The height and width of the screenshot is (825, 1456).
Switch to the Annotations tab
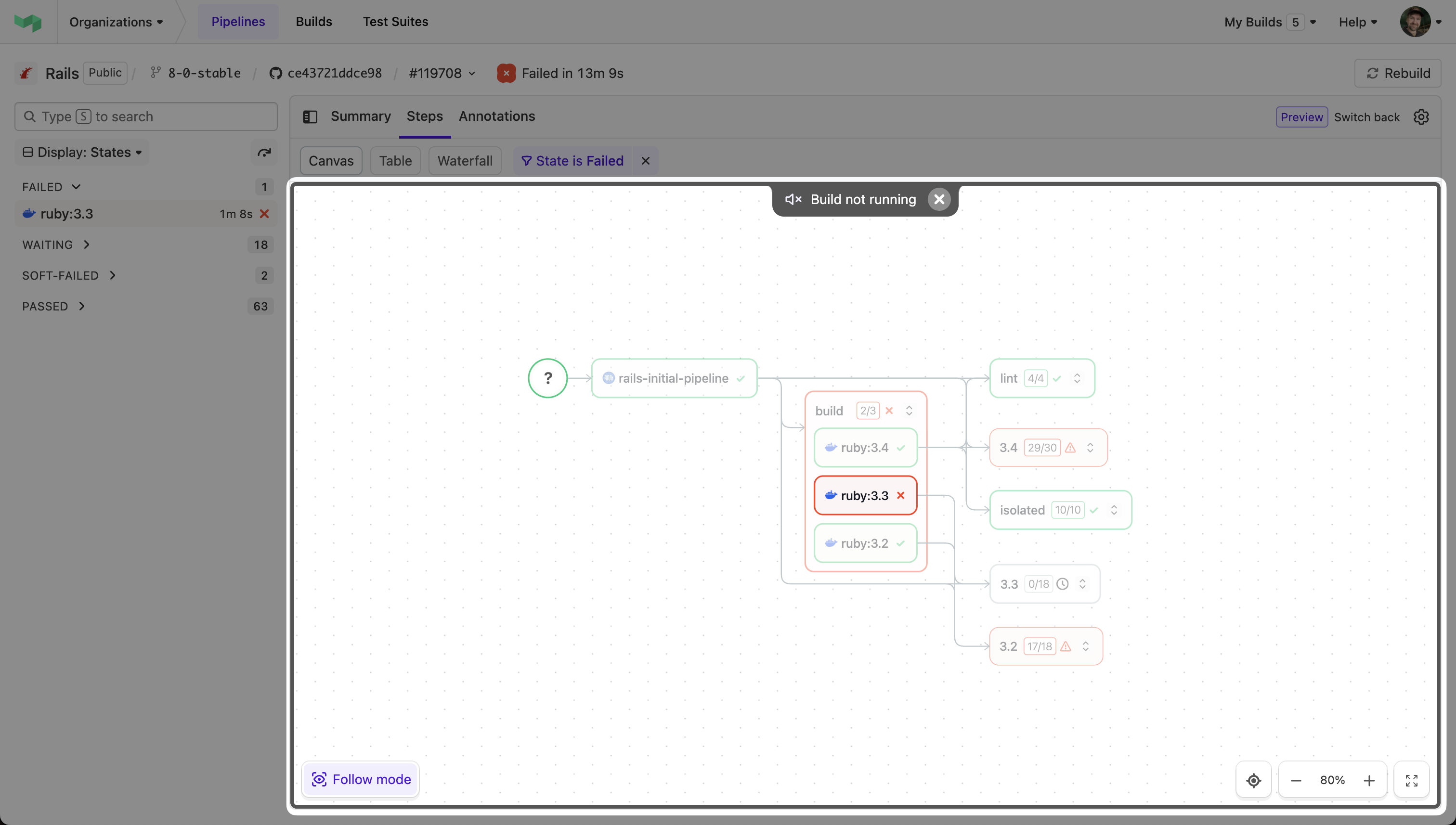[x=496, y=116]
